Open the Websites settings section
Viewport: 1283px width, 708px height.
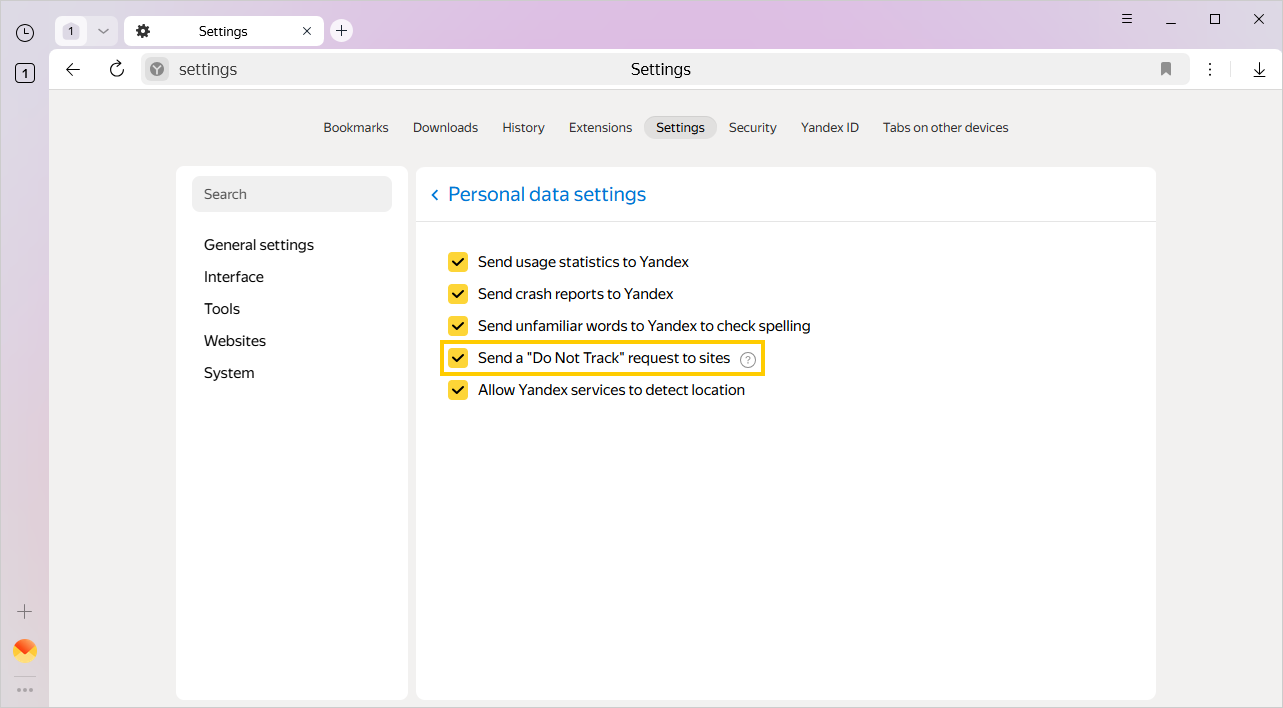(235, 341)
